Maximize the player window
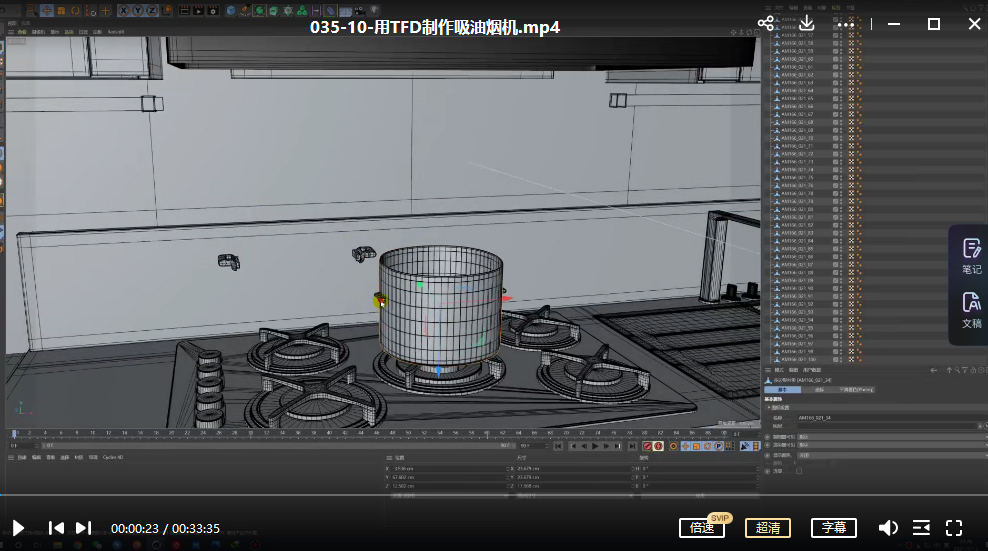 tap(934, 24)
